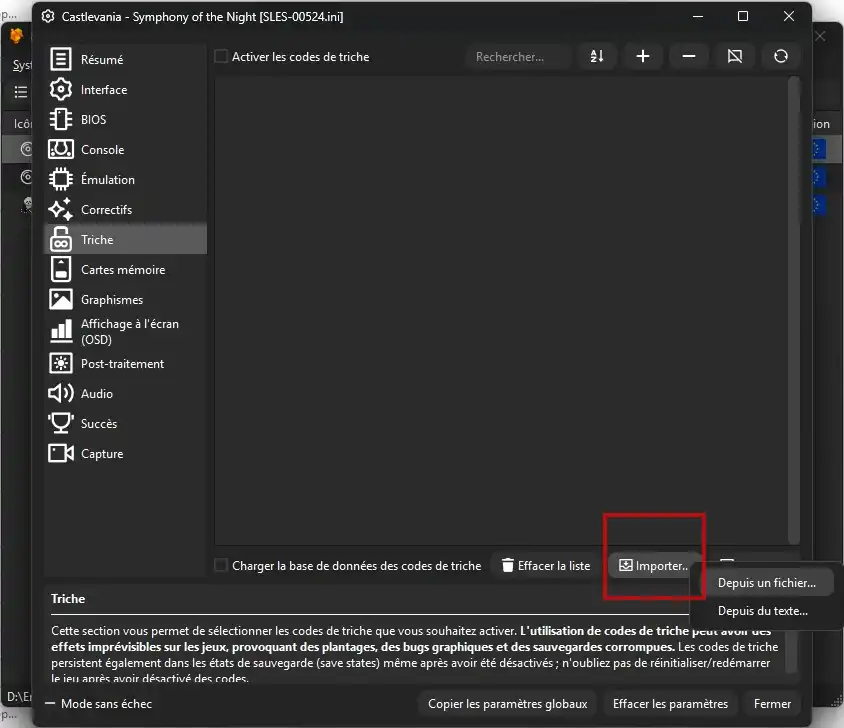Go to Console settings
844x728 pixels.
[125, 150]
